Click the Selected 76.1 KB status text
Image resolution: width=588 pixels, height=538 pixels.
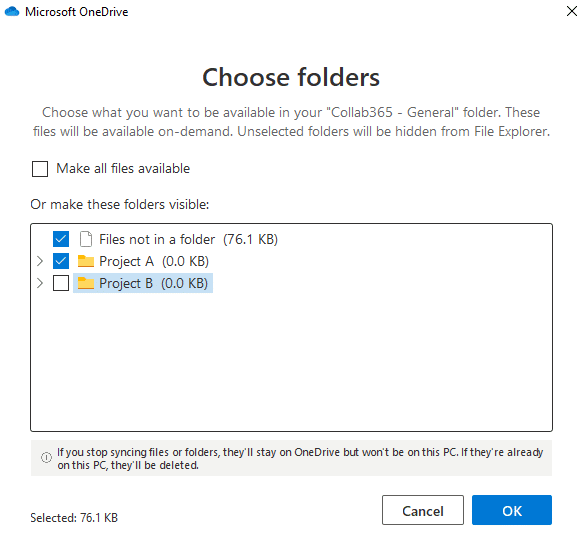point(74,518)
